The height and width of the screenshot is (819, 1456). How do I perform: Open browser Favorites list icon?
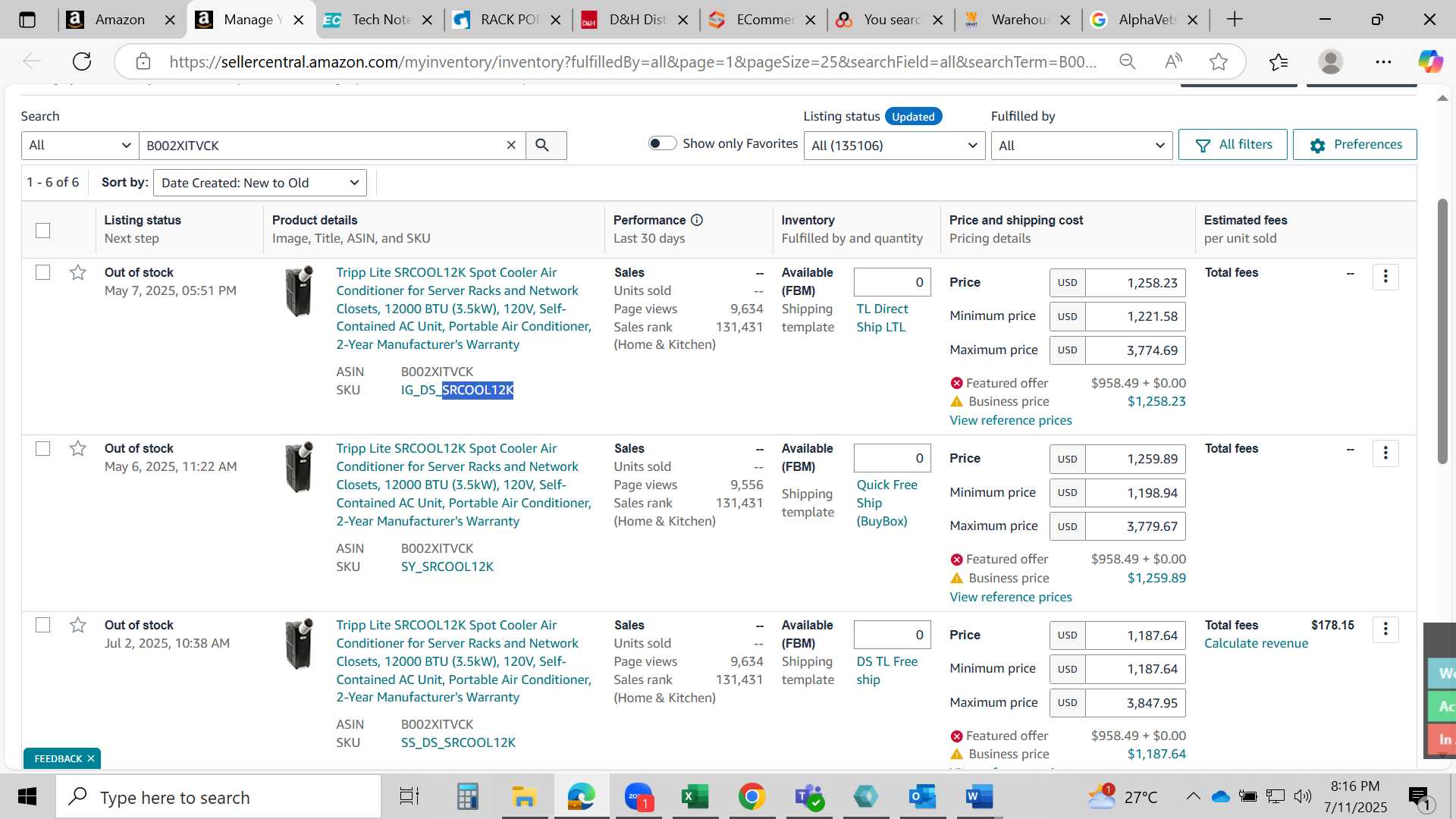point(1279,61)
